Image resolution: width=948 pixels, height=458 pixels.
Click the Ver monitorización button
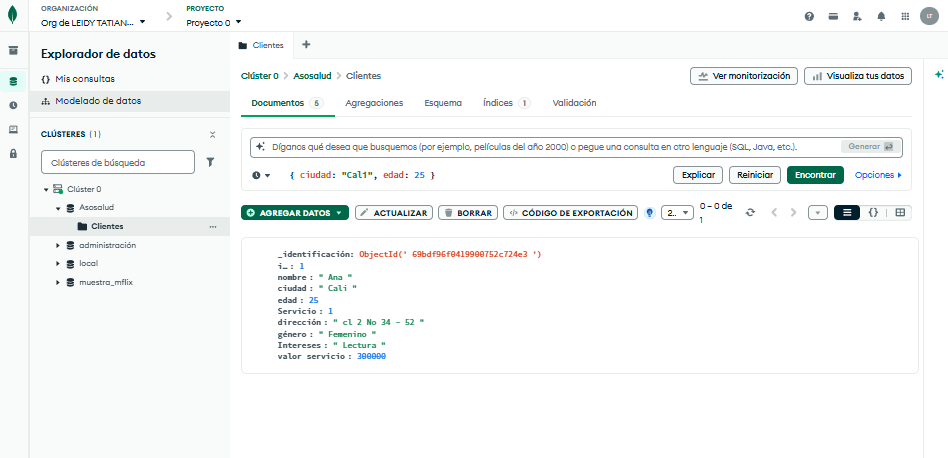click(x=743, y=76)
